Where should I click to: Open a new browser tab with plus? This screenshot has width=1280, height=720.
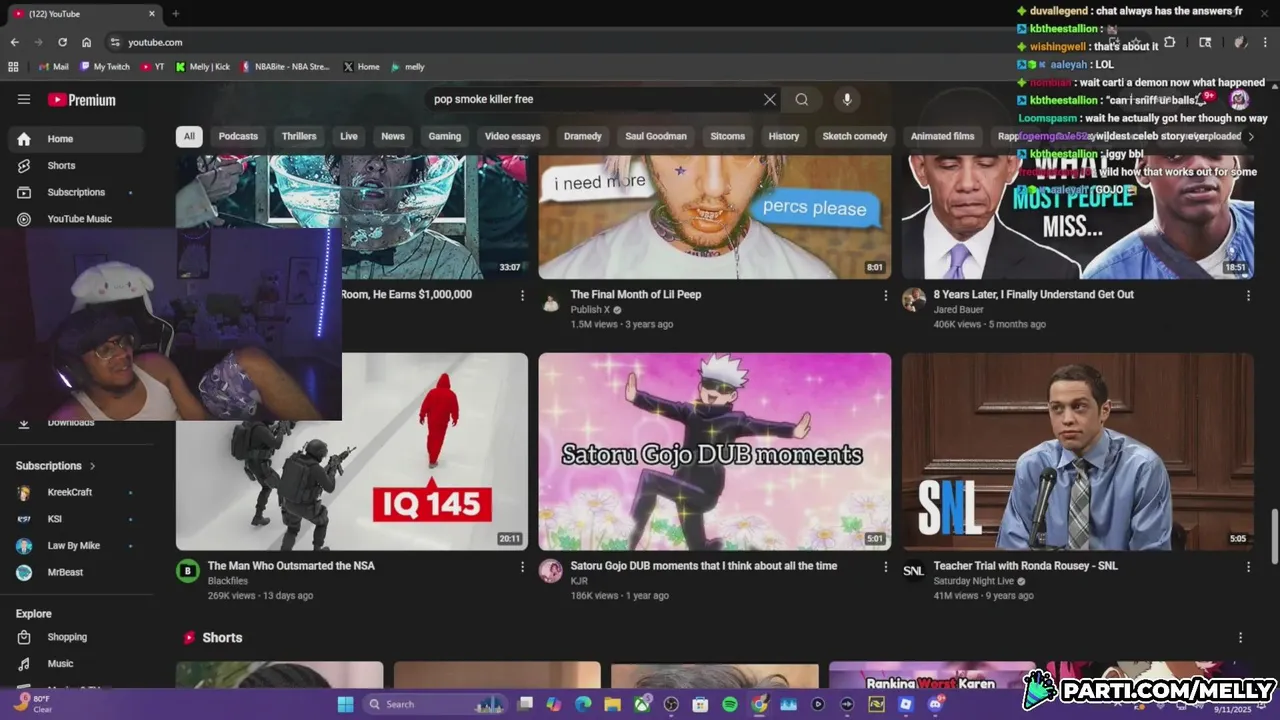176,14
